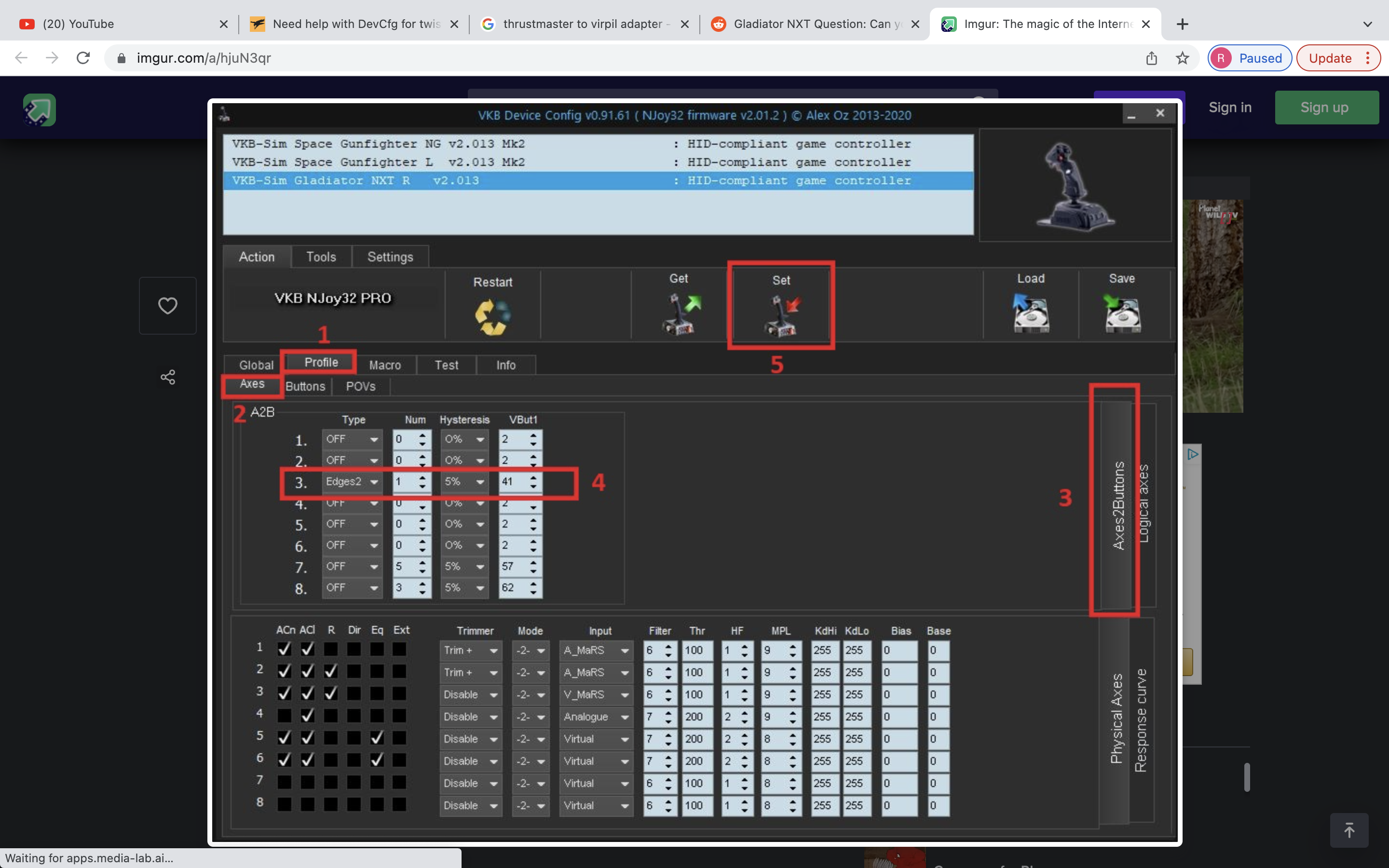Toggle R checkbox for axis 3

point(330,693)
